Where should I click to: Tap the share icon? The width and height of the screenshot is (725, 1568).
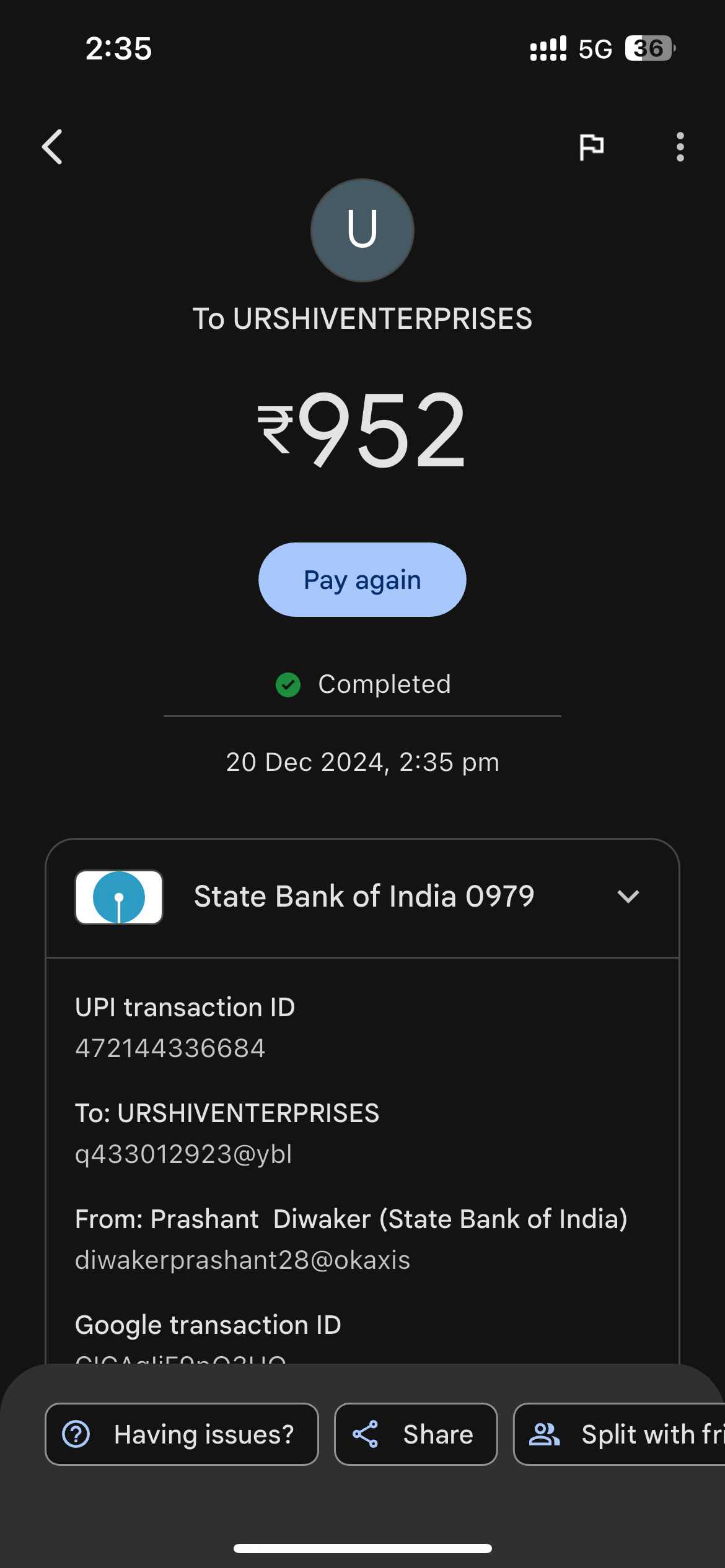(366, 1434)
